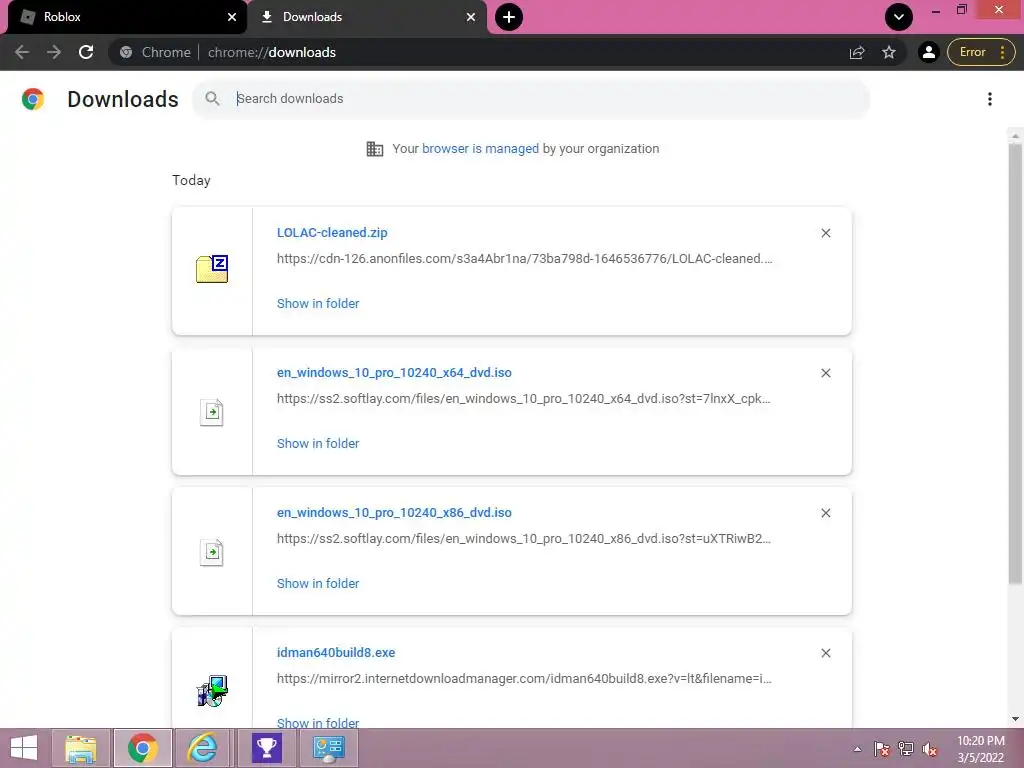Viewport: 1024px width, 768px height.
Task: Click the x86 iso file icon
Action: click(x=212, y=552)
